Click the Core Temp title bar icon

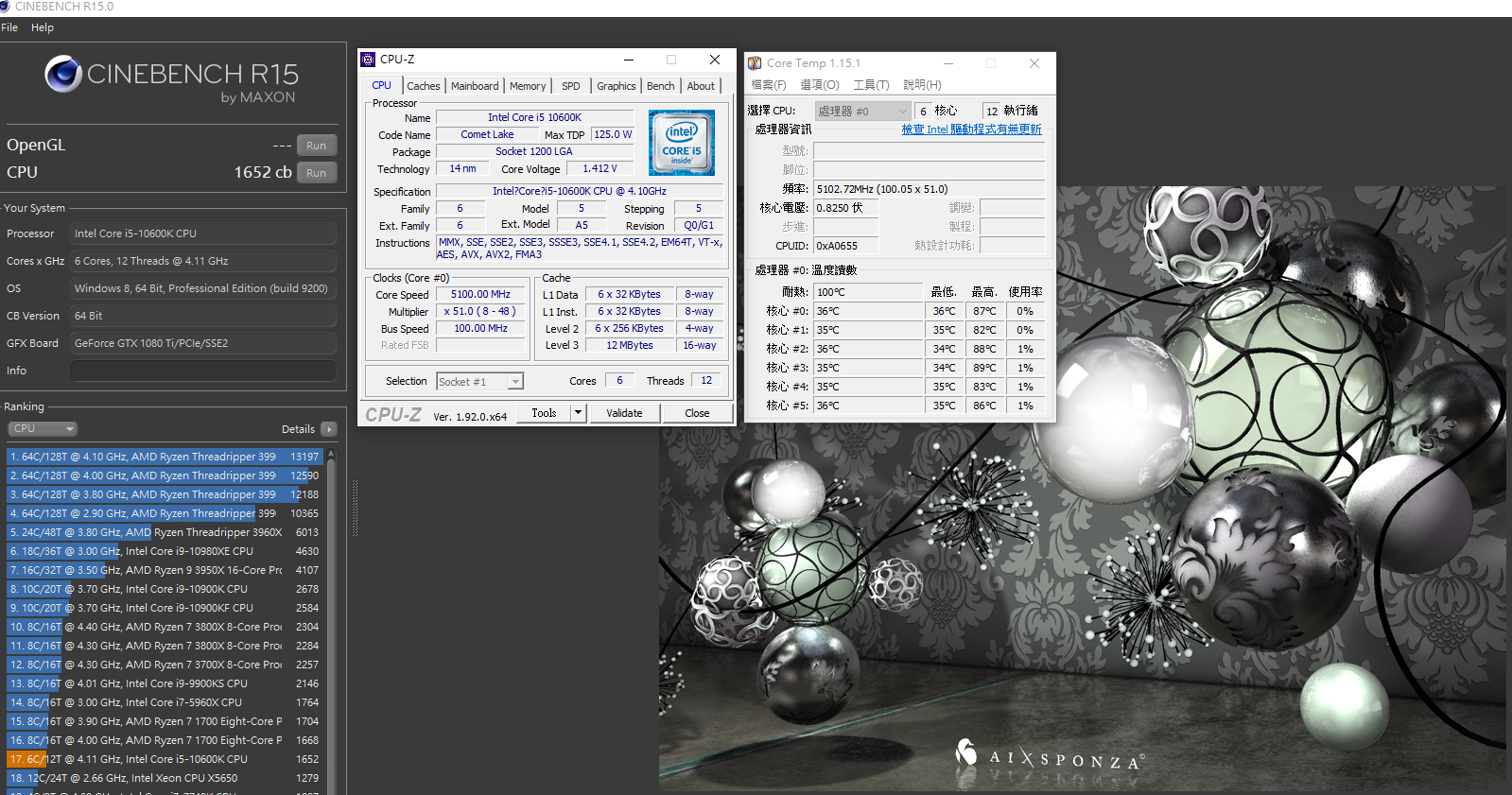[x=755, y=63]
